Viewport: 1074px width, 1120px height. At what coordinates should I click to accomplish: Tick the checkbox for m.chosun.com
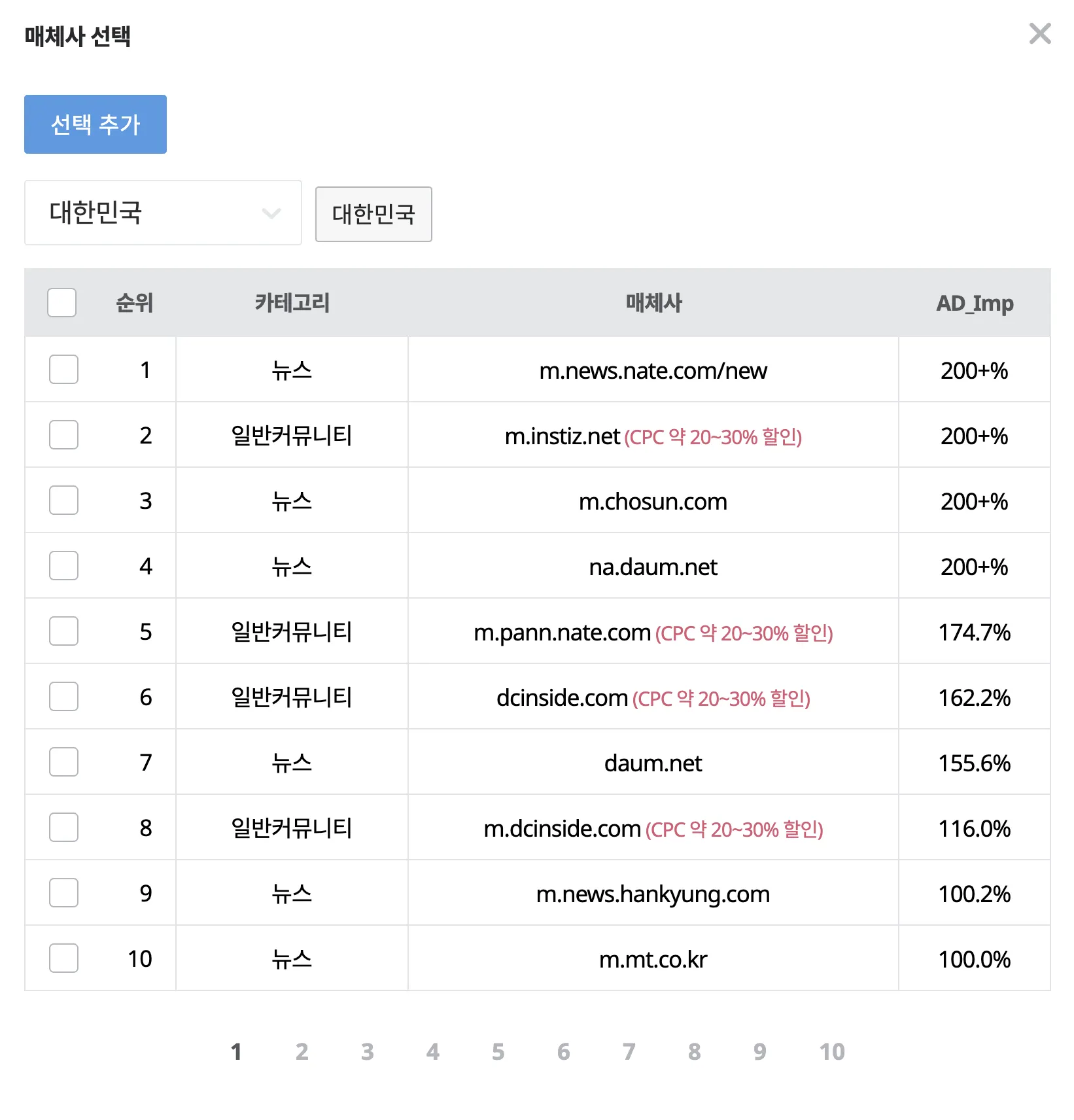pyautogui.click(x=63, y=500)
